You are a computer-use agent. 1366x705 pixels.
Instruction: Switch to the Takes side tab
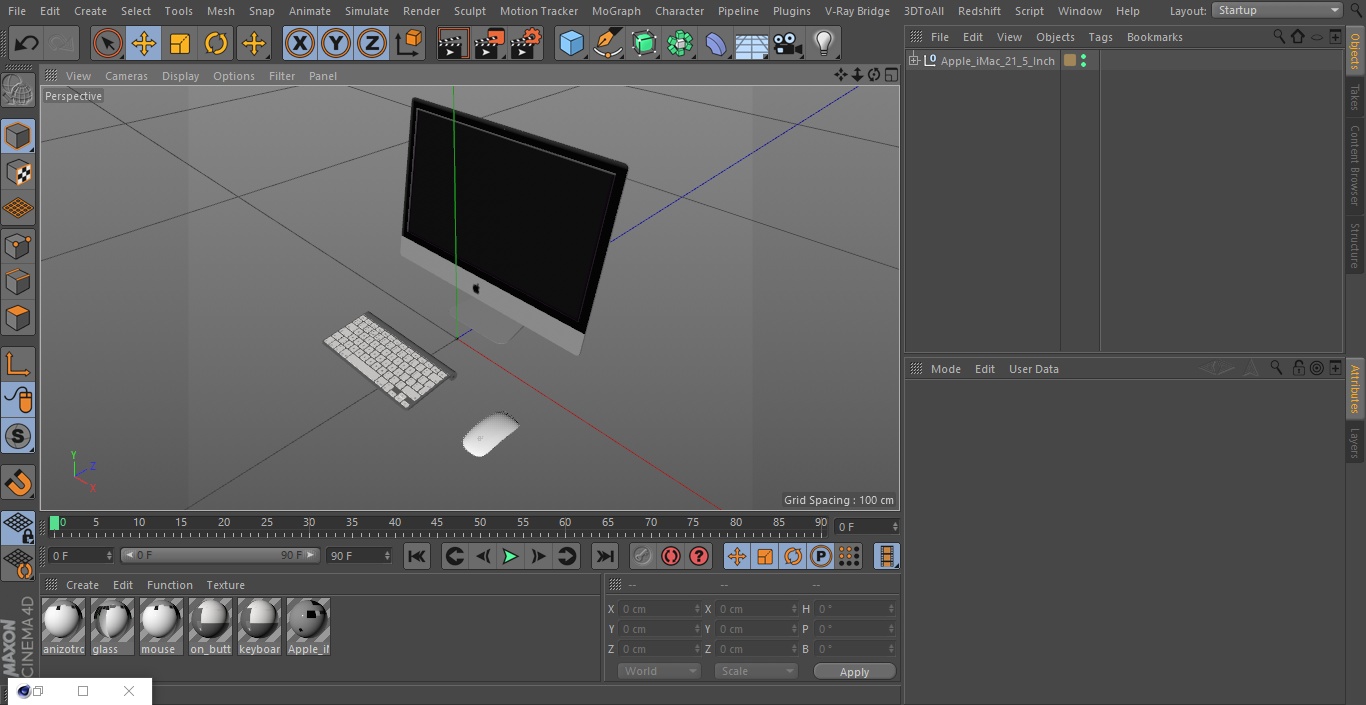pos(1355,97)
